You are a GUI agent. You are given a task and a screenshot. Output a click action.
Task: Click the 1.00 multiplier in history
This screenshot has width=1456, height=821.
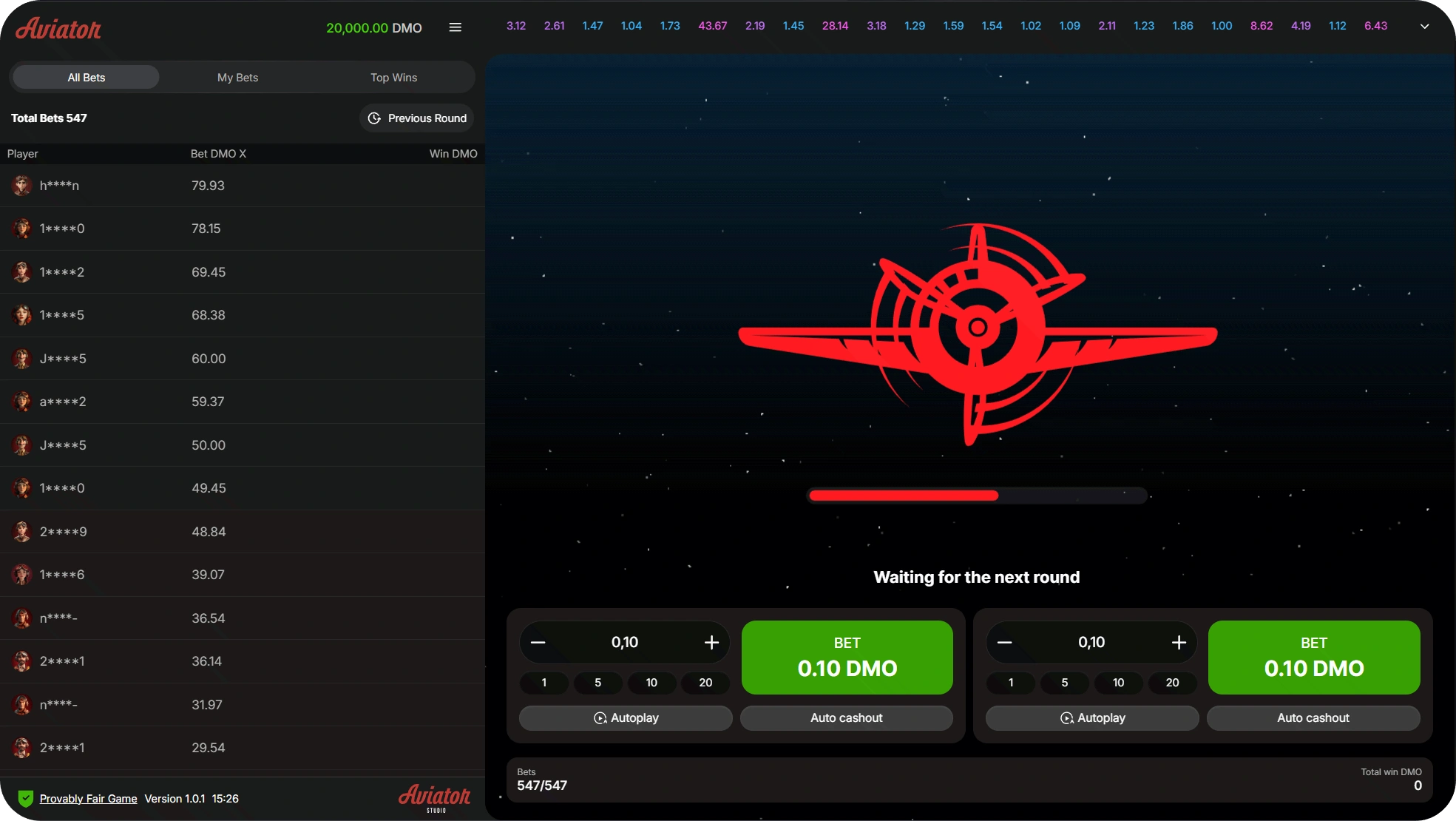tap(1222, 26)
